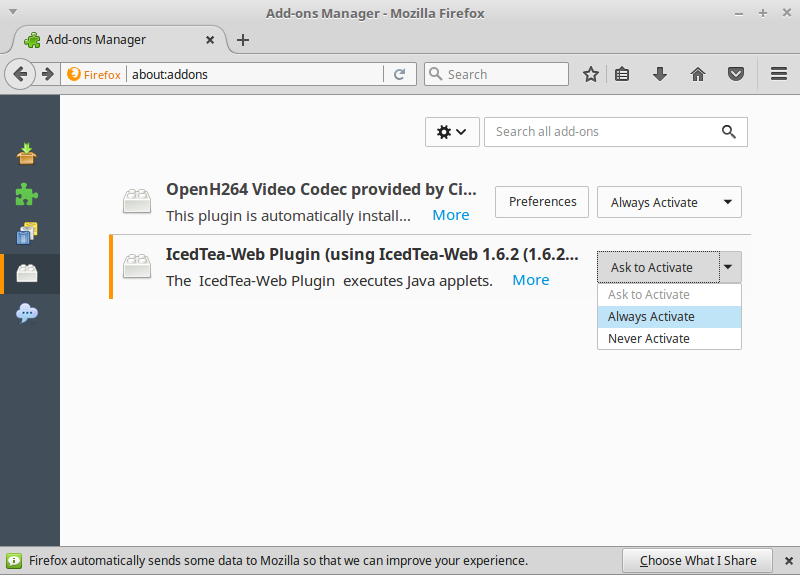Click Choose What I Share button
Image resolution: width=800 pixels, height=575 pixels.
(698, 560)
